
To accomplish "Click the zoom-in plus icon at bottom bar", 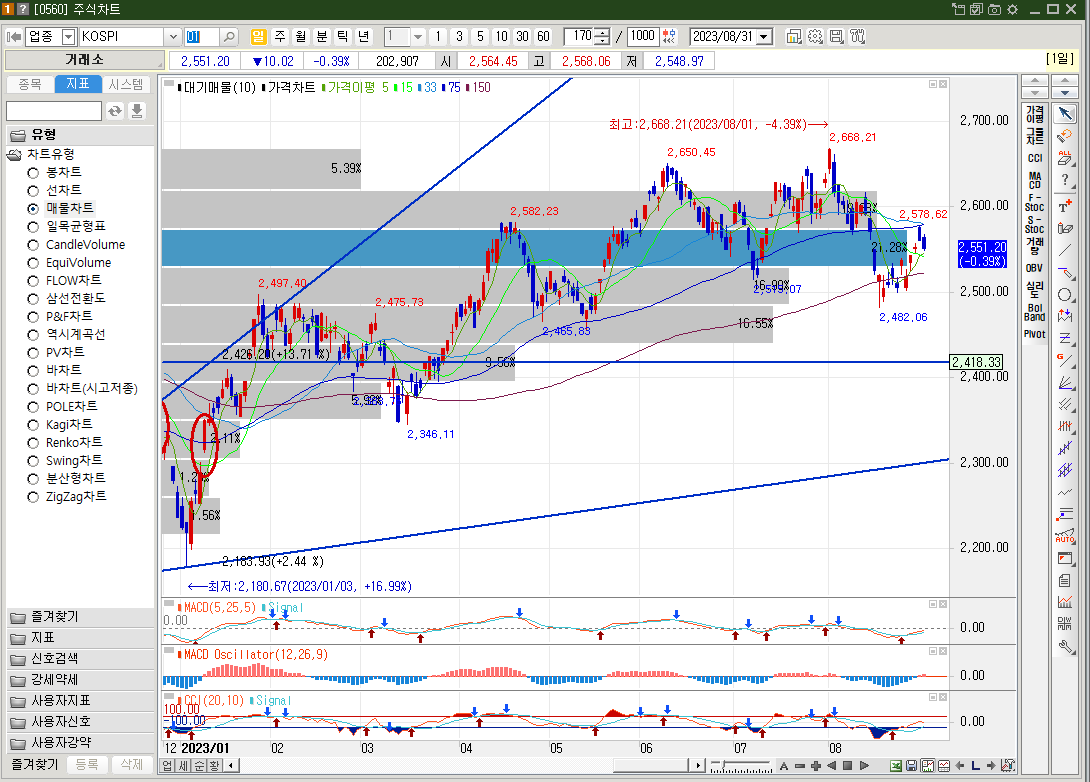I will pos(815,766).
